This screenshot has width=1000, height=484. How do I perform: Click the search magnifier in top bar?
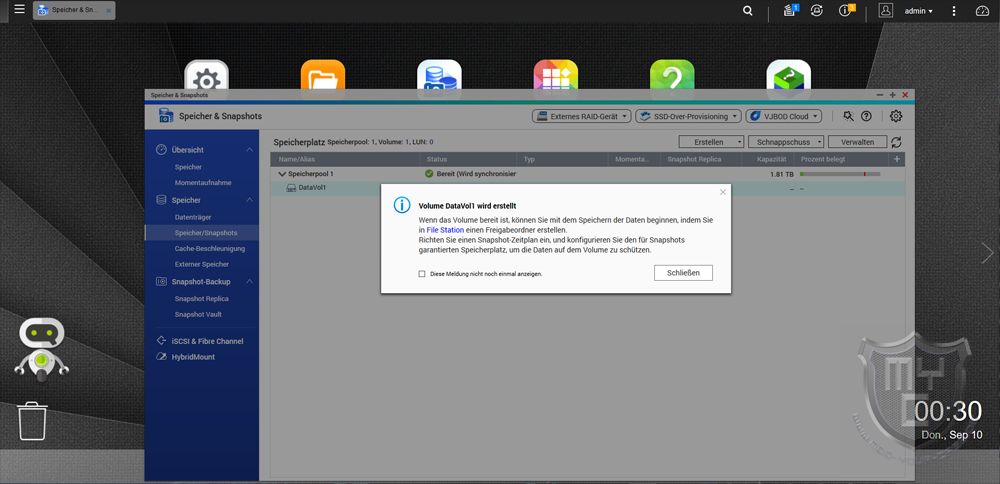click(748, 11)
